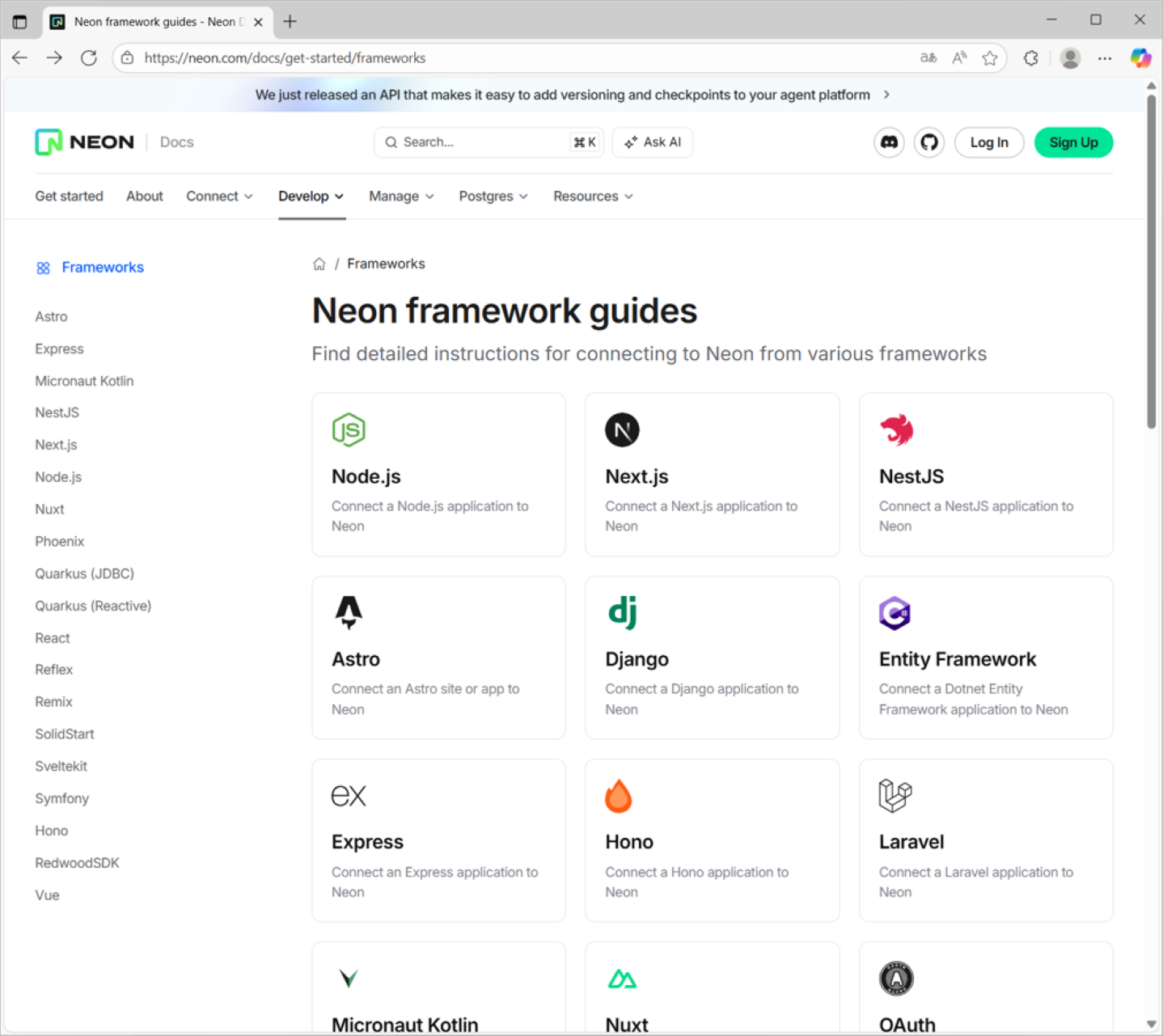The height and width of the screenshot is (1036, 1163).
Task: Click the Node.js logo icon
Action: point(349,429)
